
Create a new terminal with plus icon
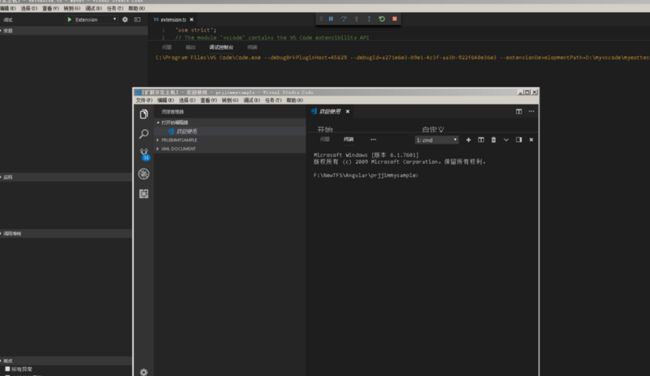[468, 140]
